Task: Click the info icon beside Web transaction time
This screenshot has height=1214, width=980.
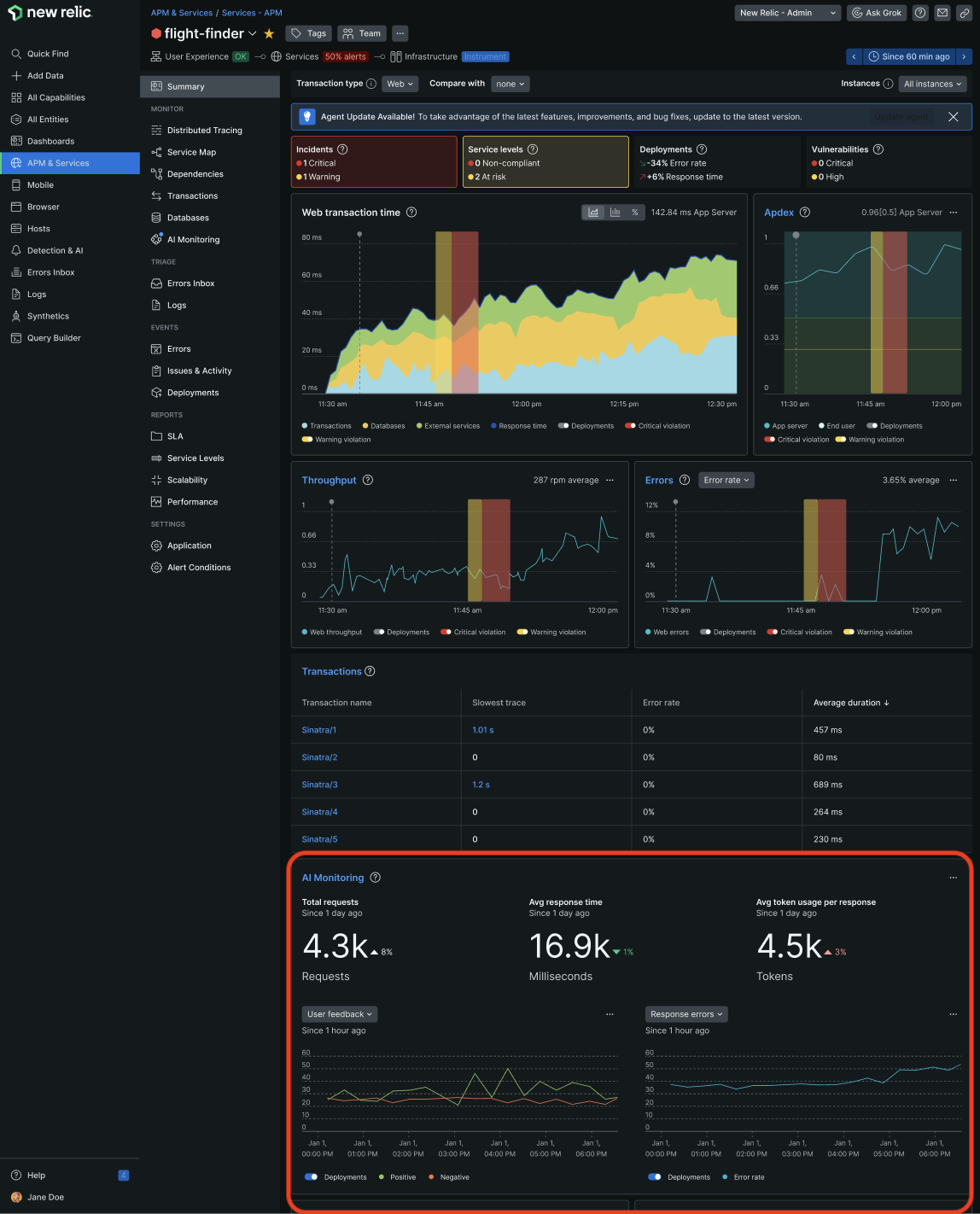Action: [x=411, y=213]
